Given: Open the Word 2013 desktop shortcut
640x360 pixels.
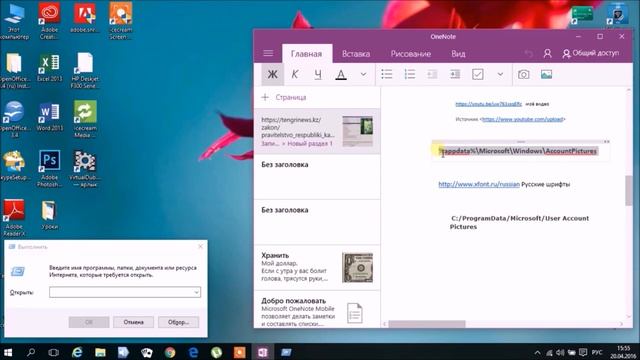Looking at the screenshot, I should tap(49, 117).
